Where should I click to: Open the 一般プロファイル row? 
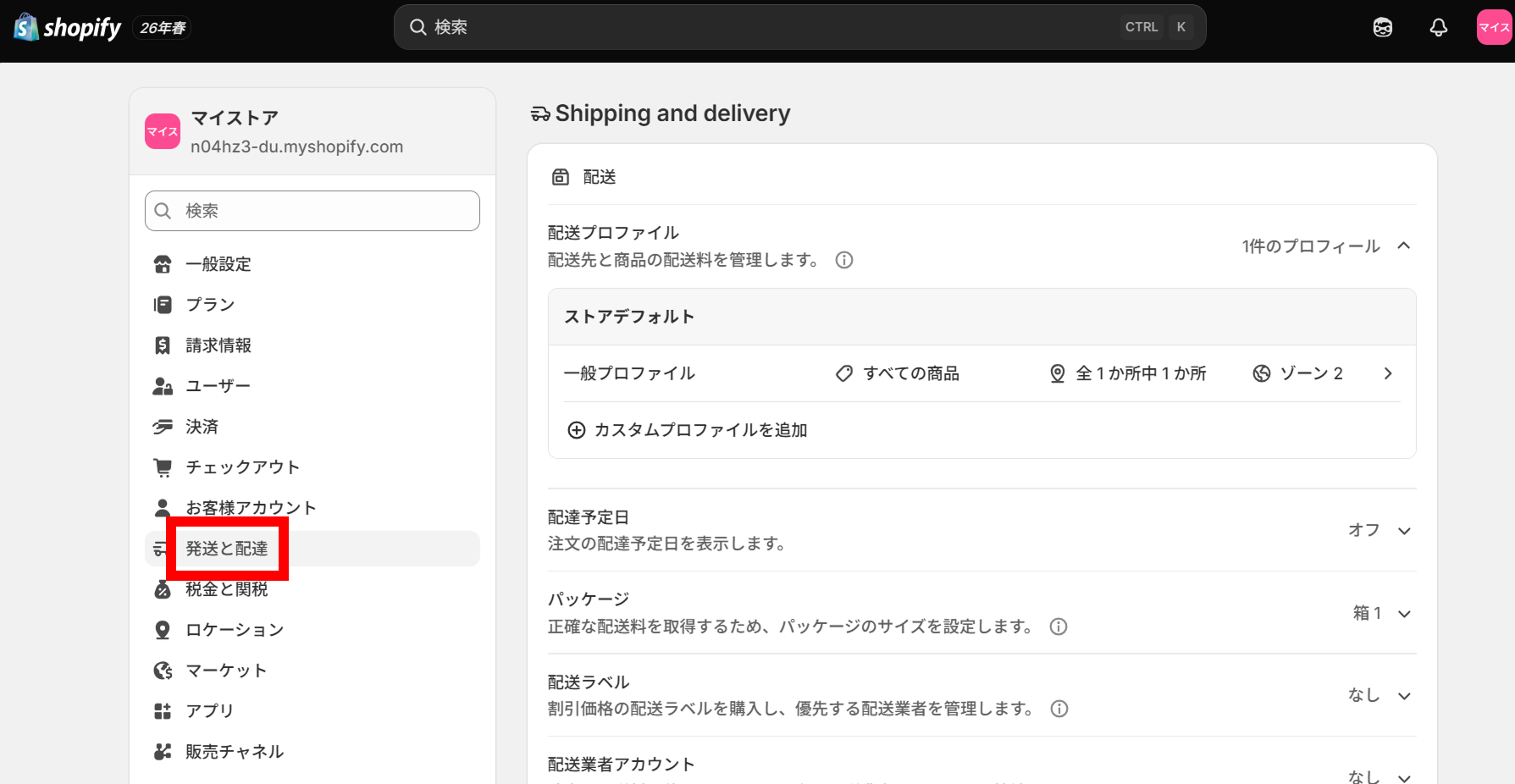pyautogui.click(x=982, y=373)
